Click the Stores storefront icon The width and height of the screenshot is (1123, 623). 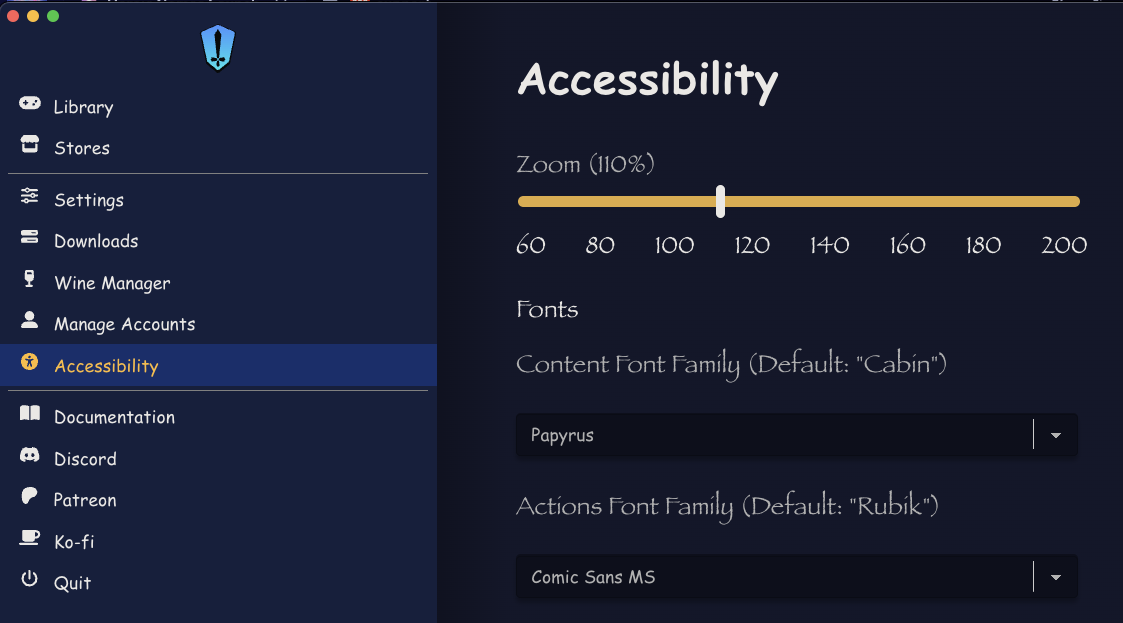tap(30, 145)
